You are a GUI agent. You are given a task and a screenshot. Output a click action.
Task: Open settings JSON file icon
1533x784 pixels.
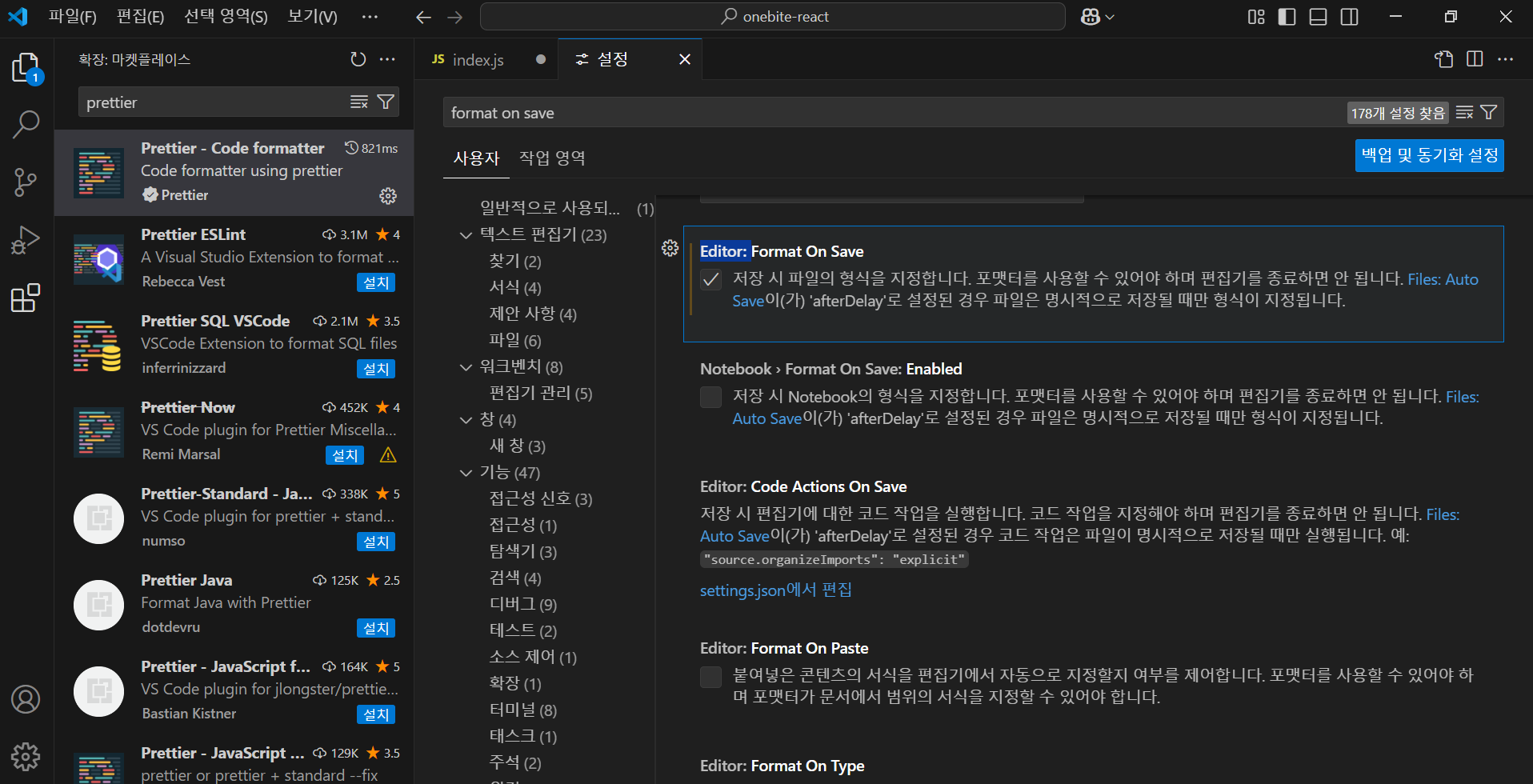1444,59
